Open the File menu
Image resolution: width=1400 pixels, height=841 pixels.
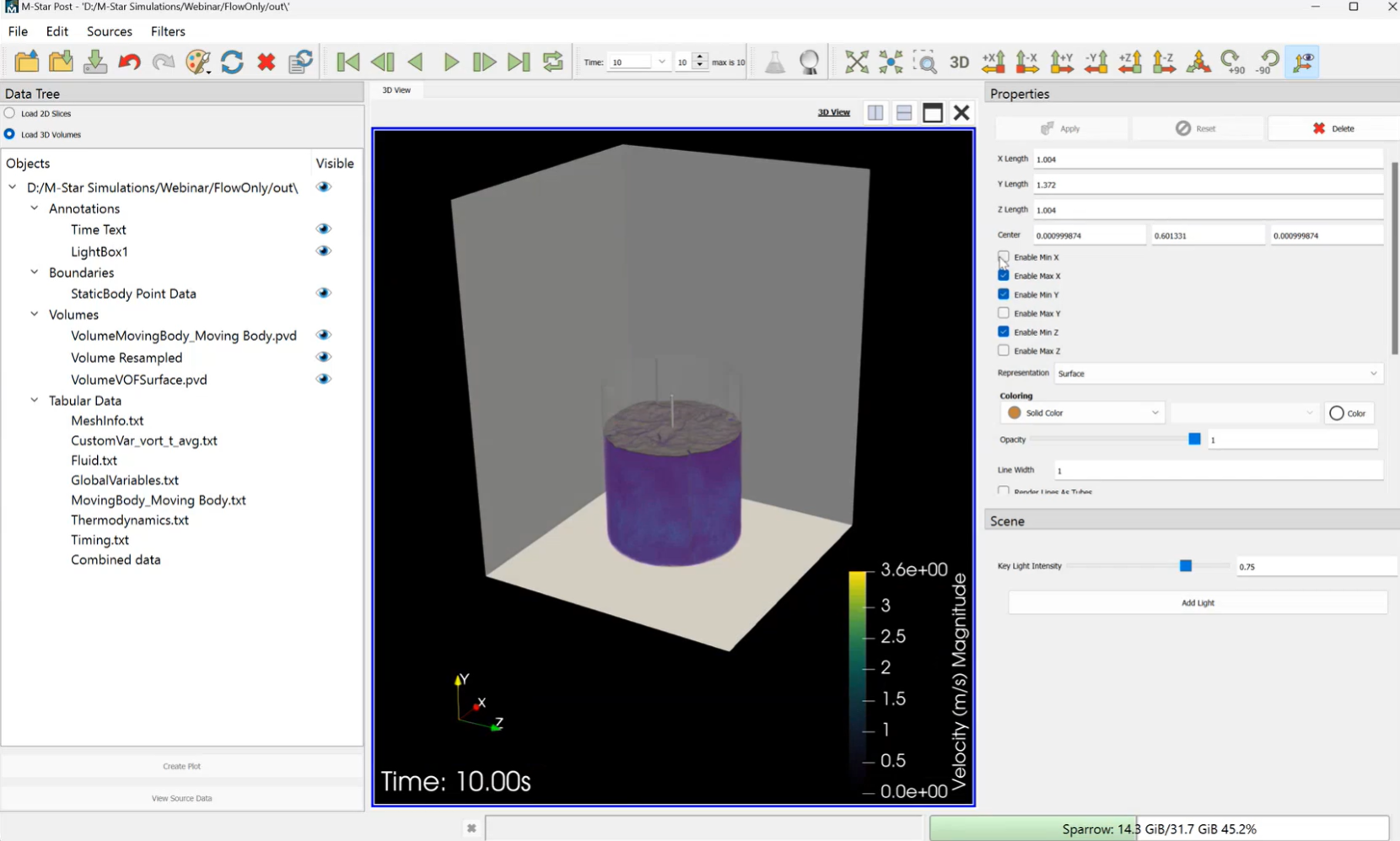[18, 31]
